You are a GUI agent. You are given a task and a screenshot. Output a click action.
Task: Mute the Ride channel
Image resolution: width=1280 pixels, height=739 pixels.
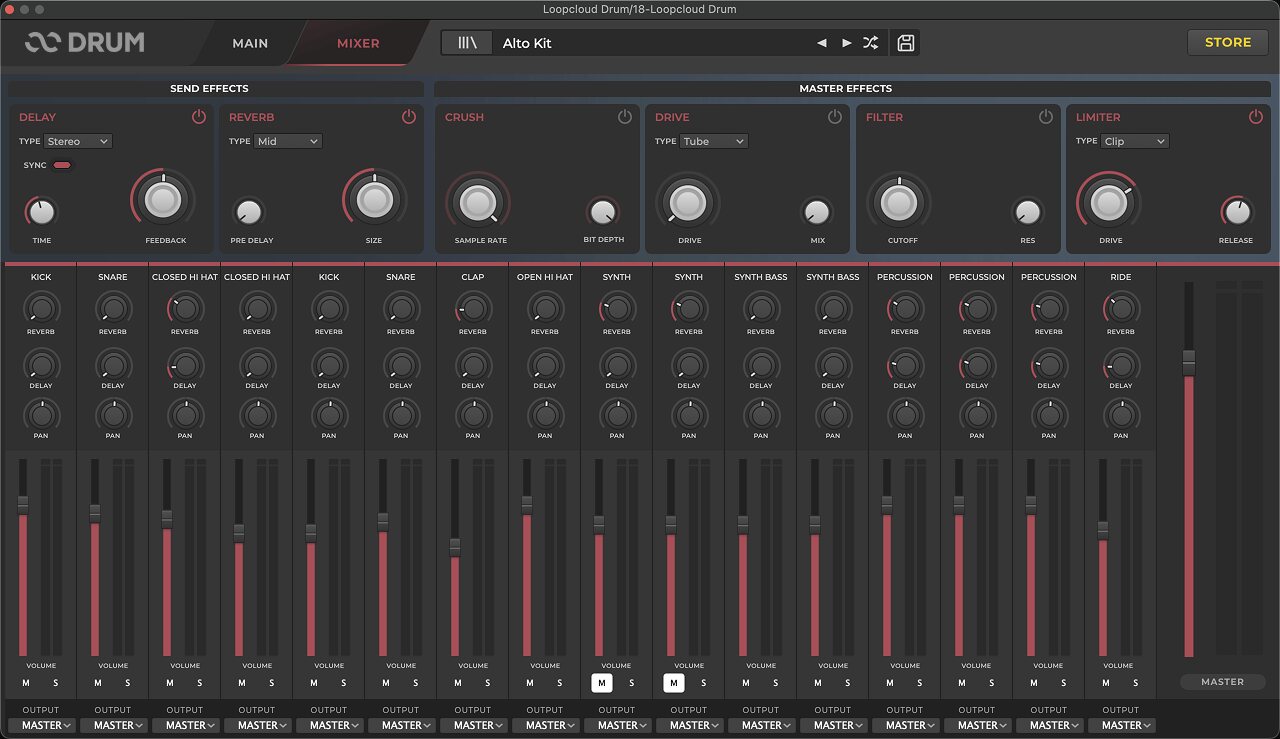(1106, 684)
